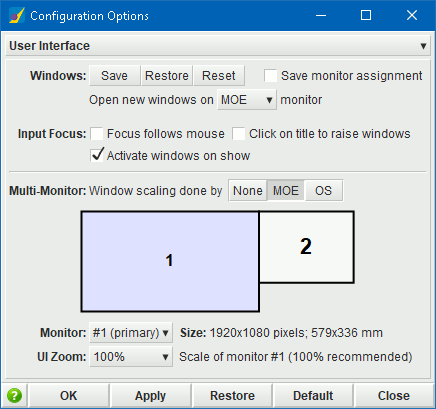Screen dimensions: 436x409
Task: Uncheck Activate windows on show
Action: tap(97, 155)
